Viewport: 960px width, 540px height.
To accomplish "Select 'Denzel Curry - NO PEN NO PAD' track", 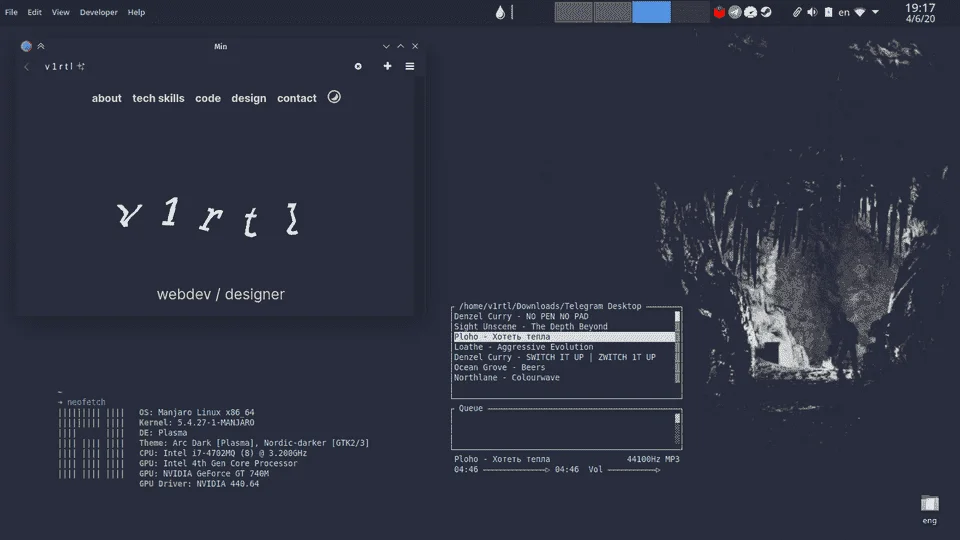I will (x=521, y=317).
